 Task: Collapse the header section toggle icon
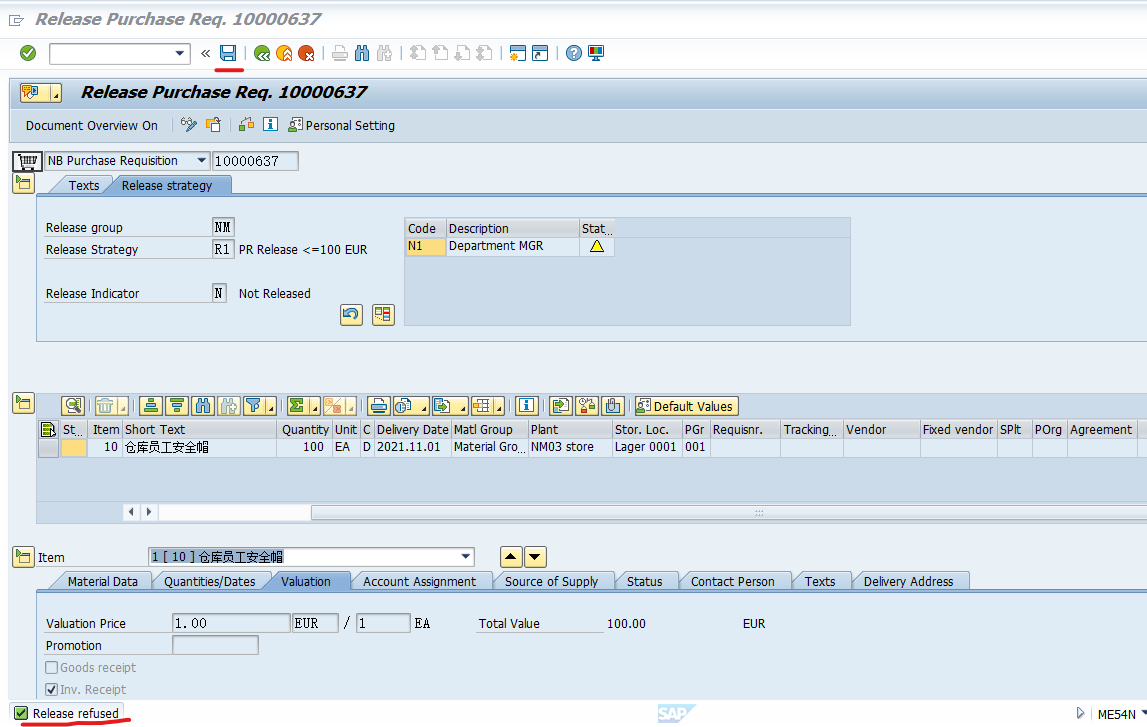pos(23,183)
